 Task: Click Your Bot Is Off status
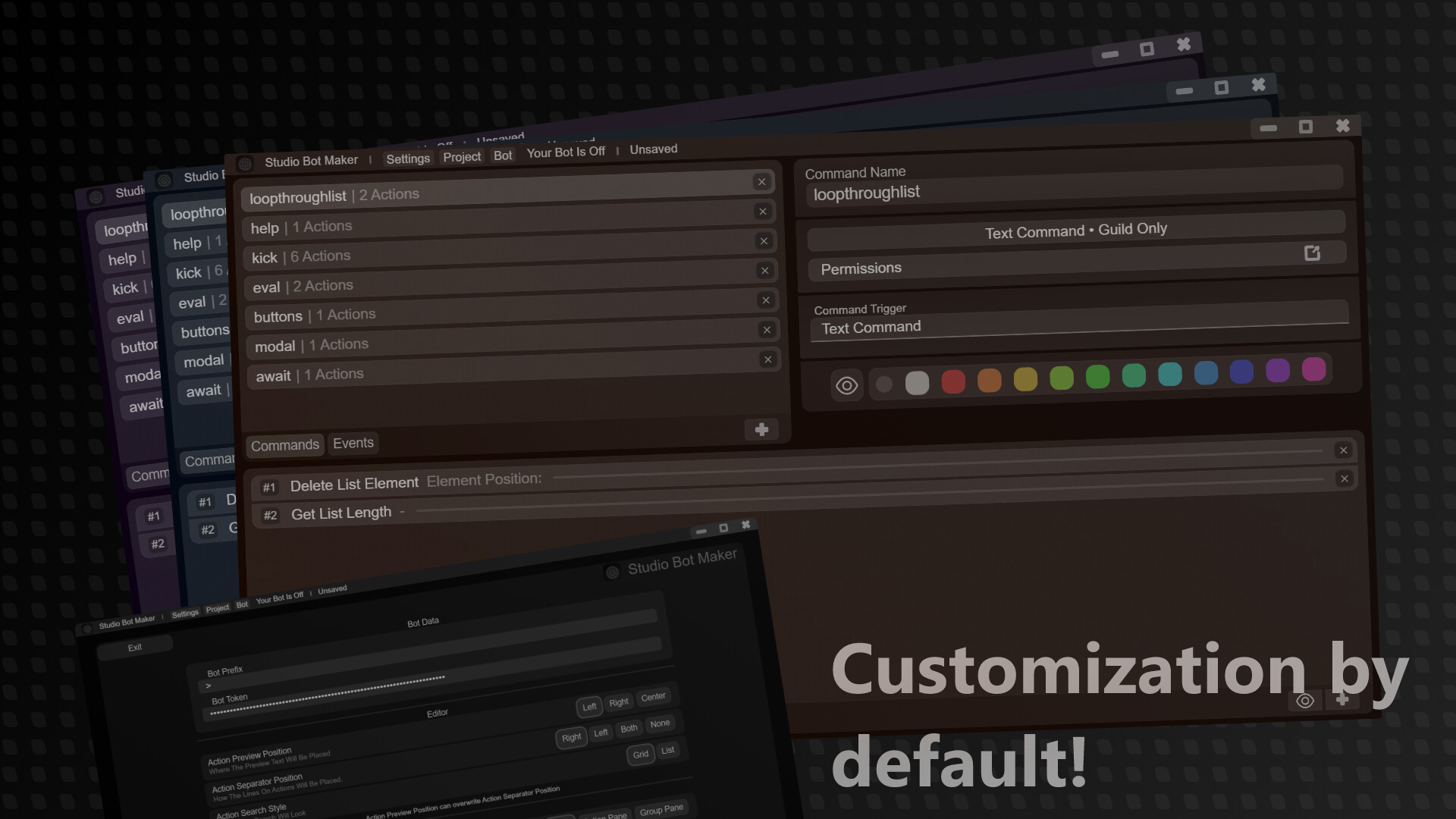(566, 152)
